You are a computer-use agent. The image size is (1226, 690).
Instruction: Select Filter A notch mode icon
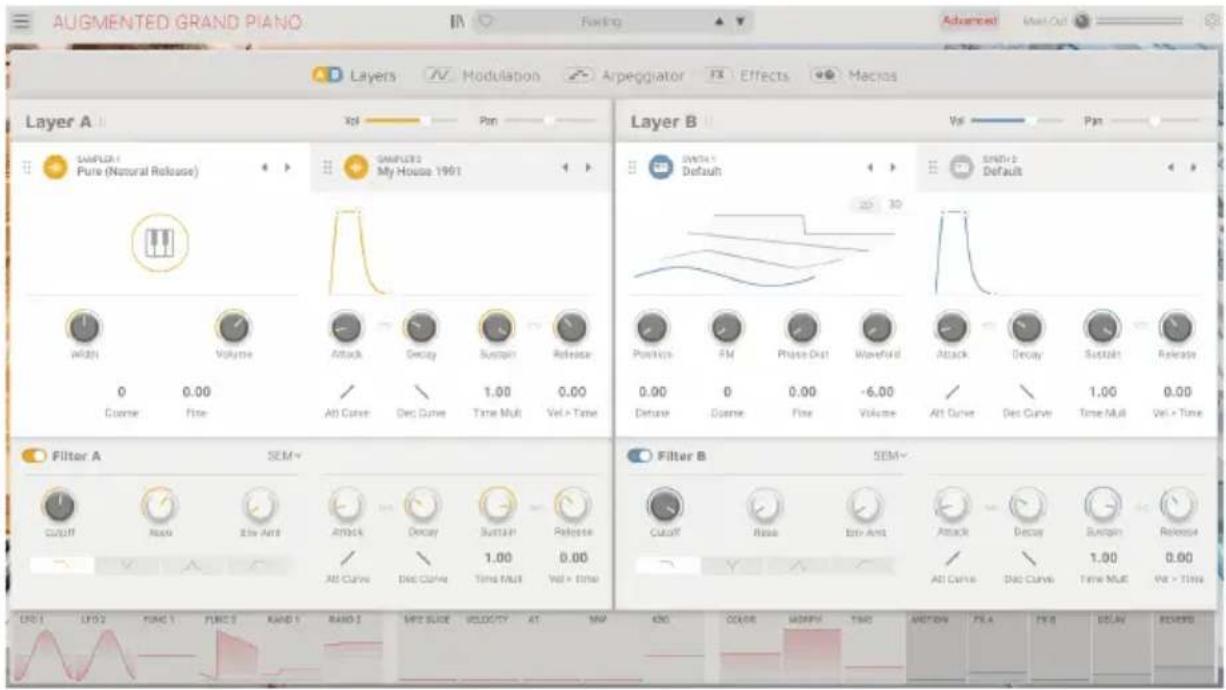click(x=128, y=566)
